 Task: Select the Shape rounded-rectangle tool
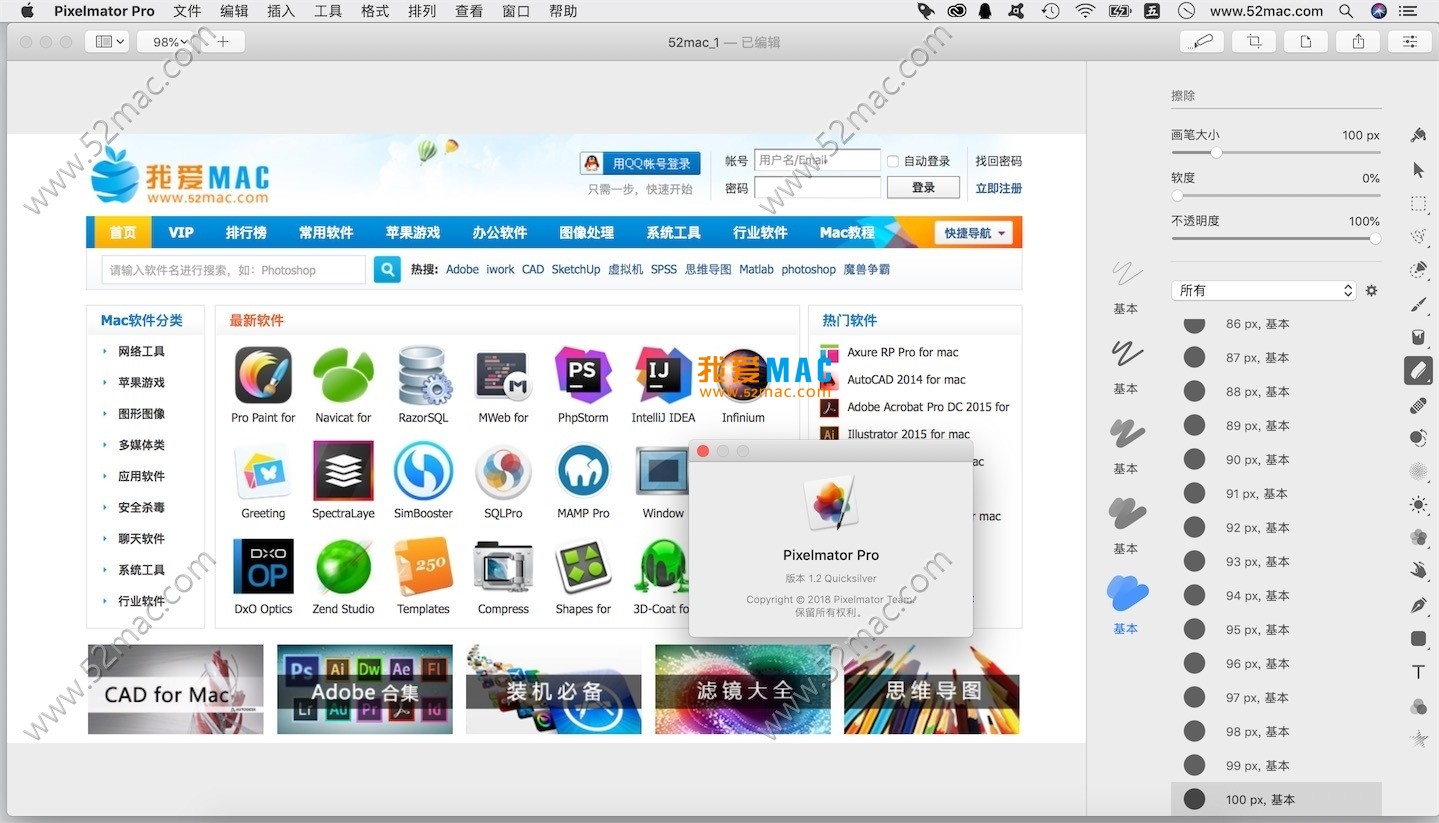click(1418, 638)
